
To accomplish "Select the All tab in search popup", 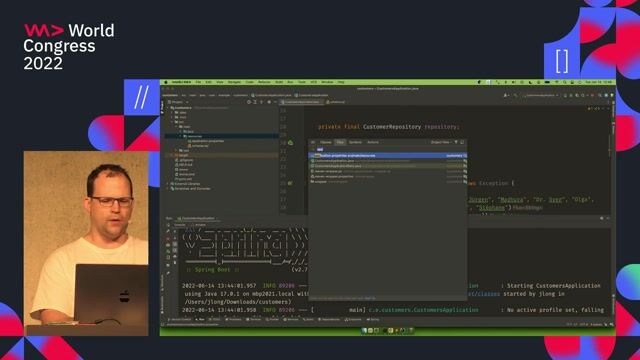I will point(313,142).
